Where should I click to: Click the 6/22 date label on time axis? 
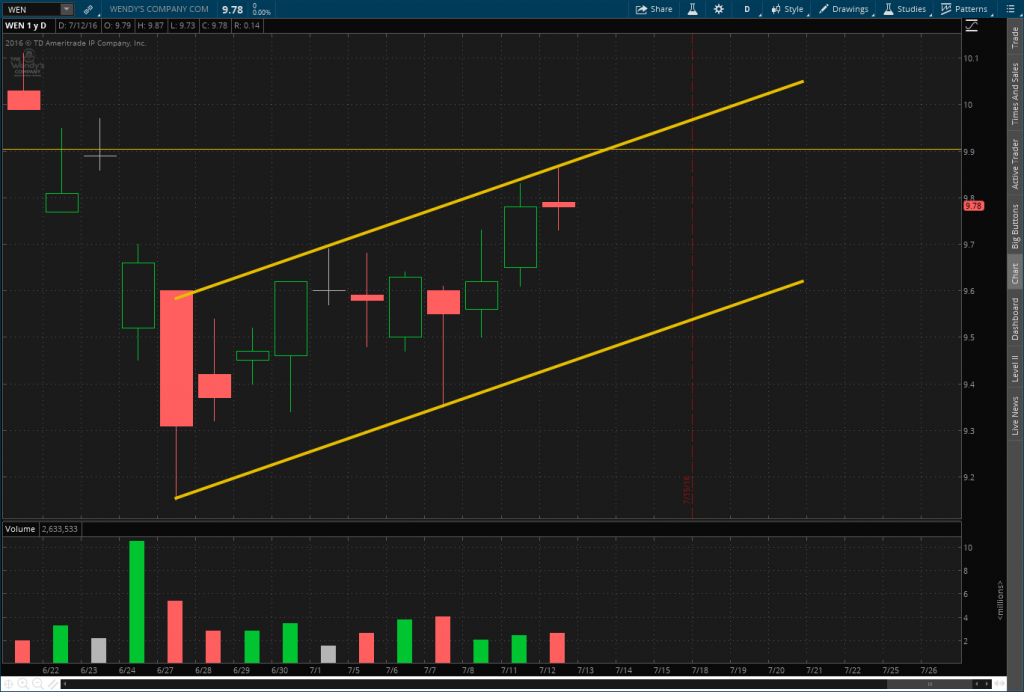[51, 670]
